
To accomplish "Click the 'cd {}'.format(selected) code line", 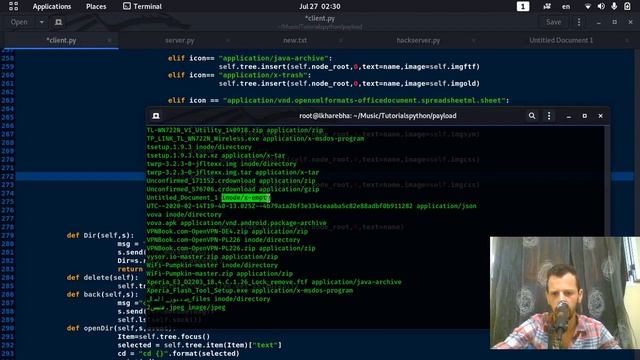I will tap(178, 353).
